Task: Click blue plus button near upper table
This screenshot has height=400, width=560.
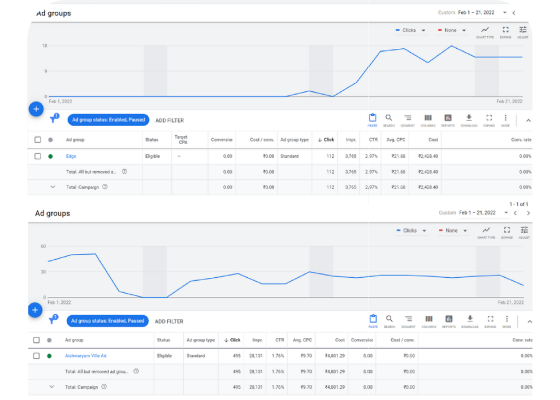Action: 36,109
